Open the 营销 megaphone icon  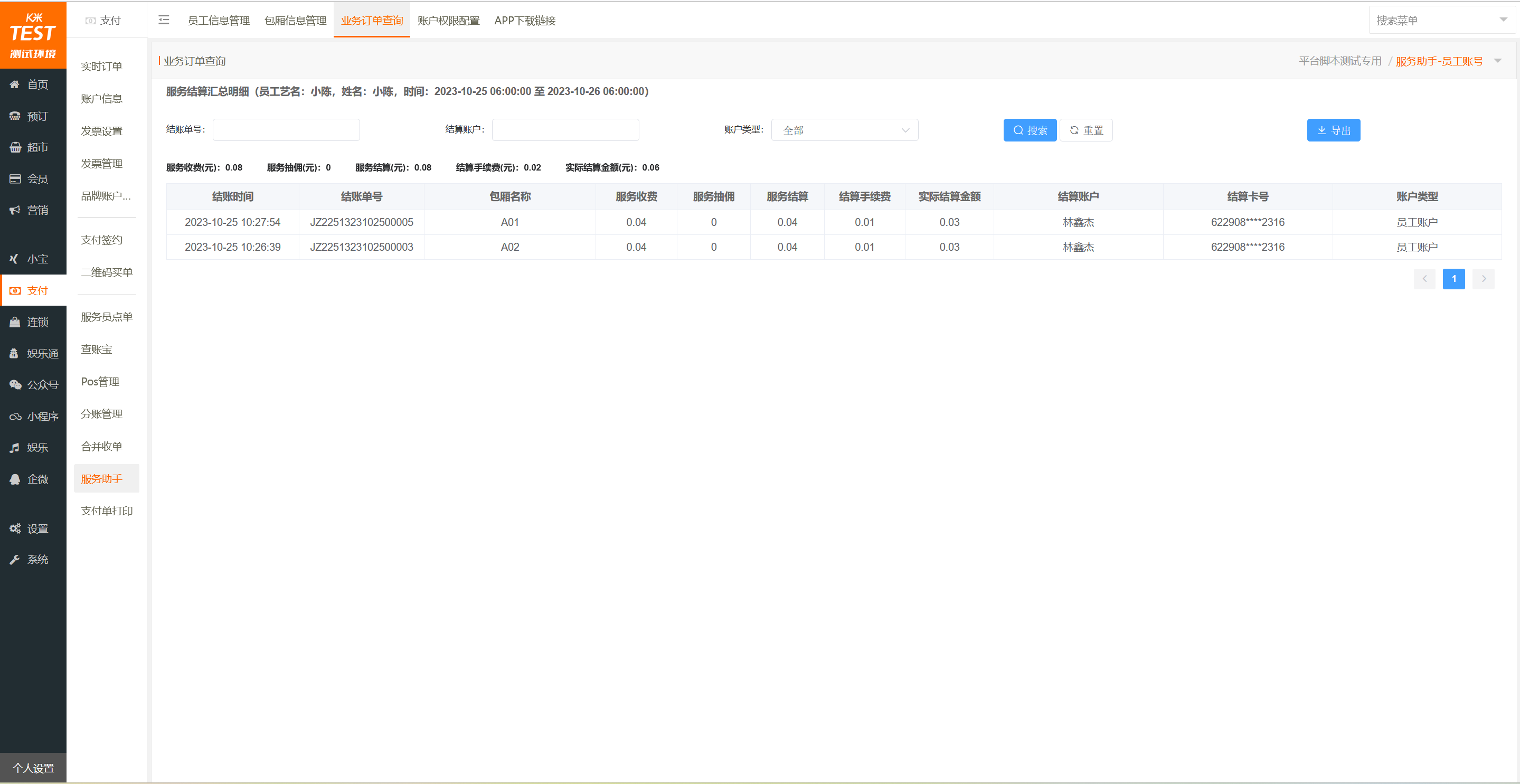15,210
